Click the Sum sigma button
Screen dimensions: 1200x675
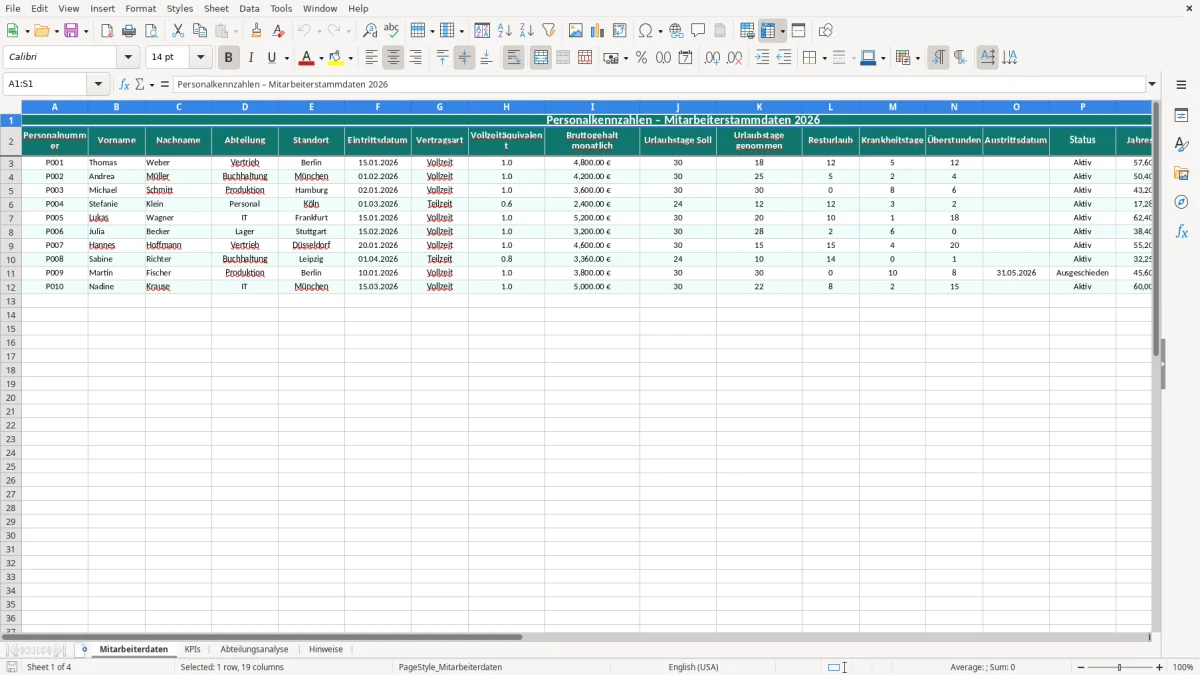click(x=140, y=85)
